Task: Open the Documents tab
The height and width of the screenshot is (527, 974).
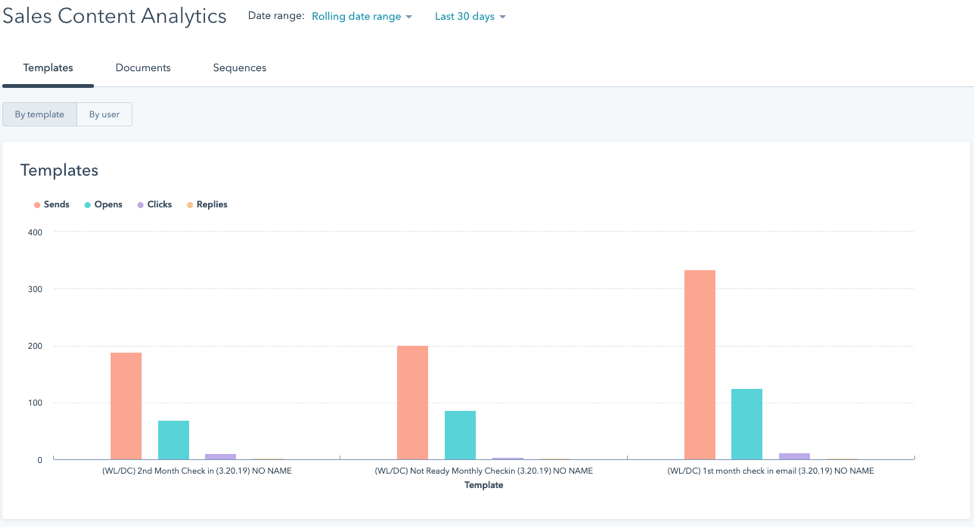Action: (143, 68)
